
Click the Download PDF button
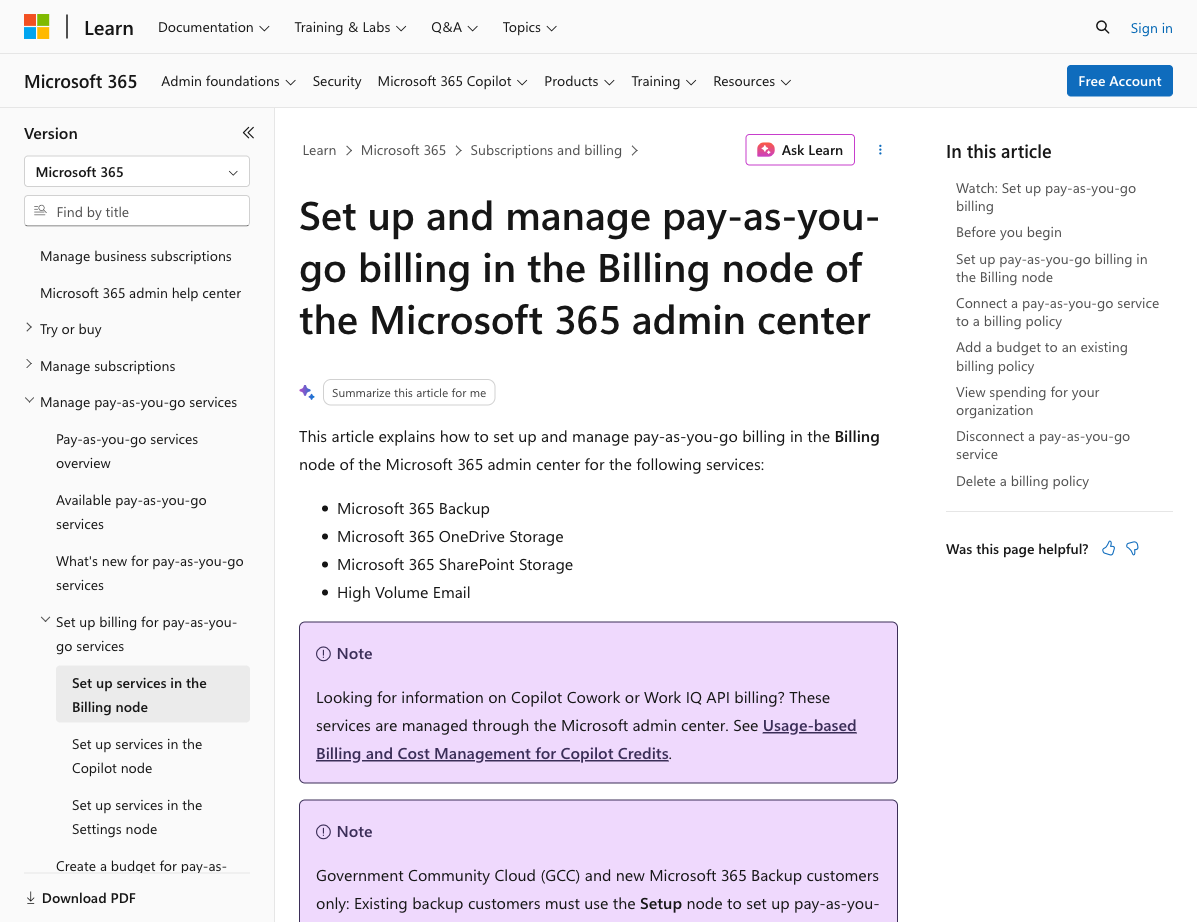coord(81,898)
